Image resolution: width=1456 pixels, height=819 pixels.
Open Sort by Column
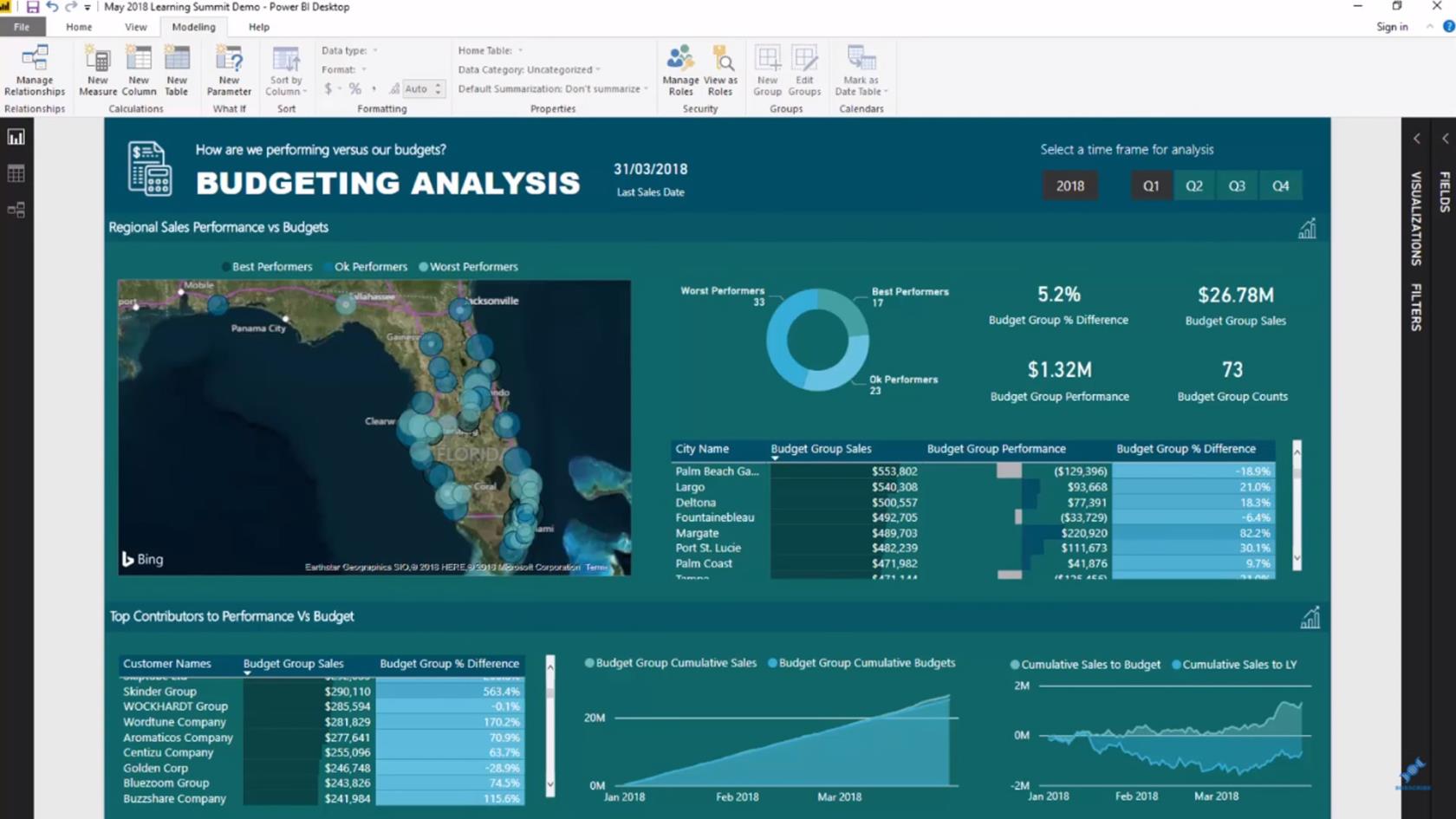(x=285, y=71)
